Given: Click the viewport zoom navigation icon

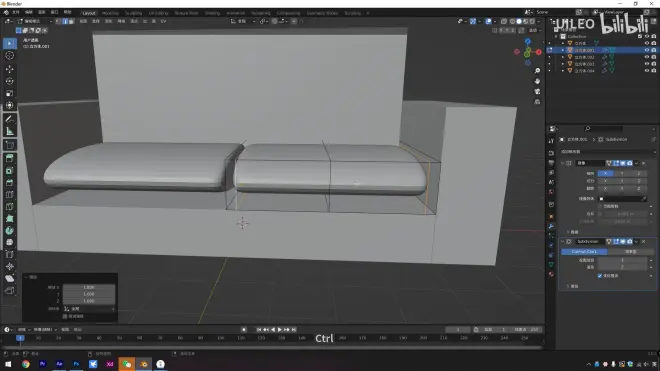Looking at the screenshot, I should pos(537,71).
